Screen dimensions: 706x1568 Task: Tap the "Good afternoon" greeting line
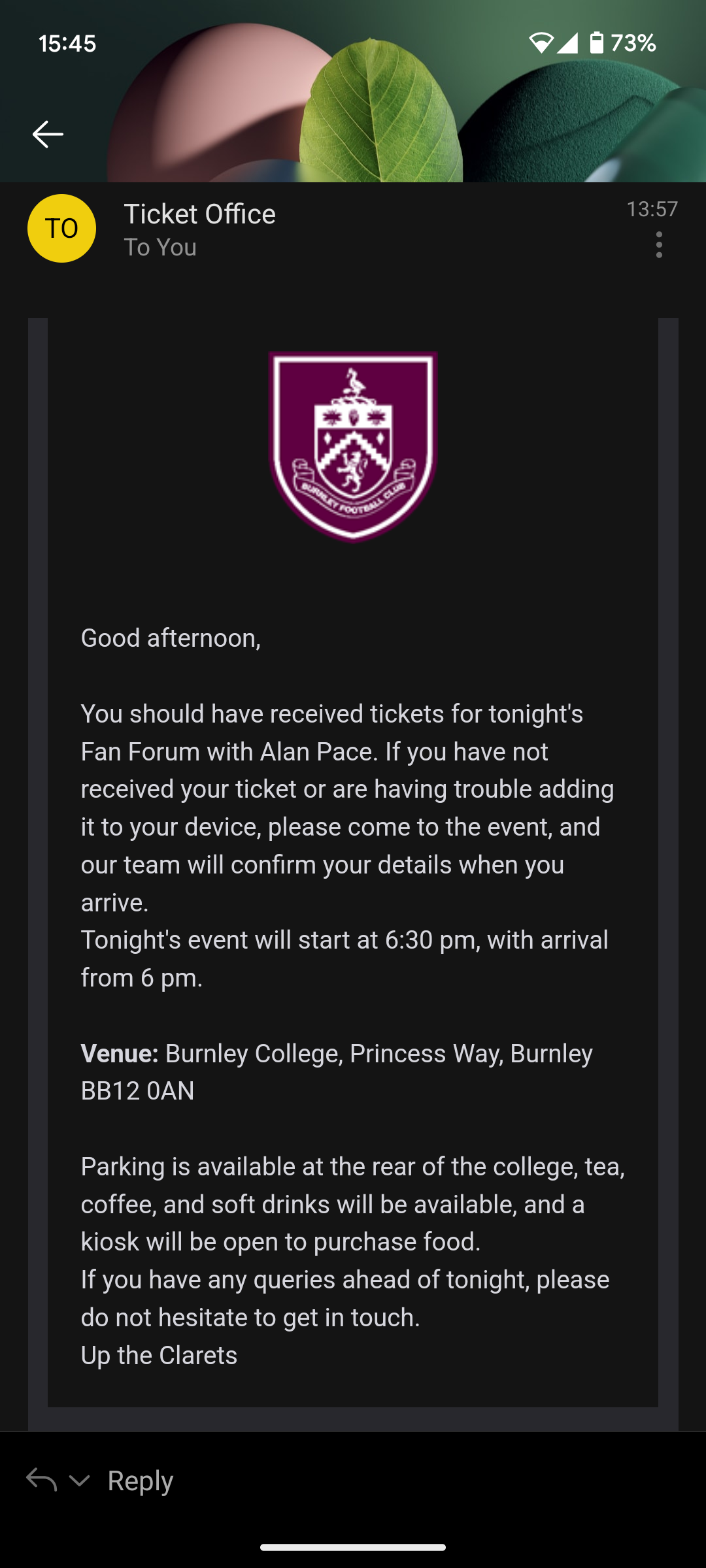point(171,638)
